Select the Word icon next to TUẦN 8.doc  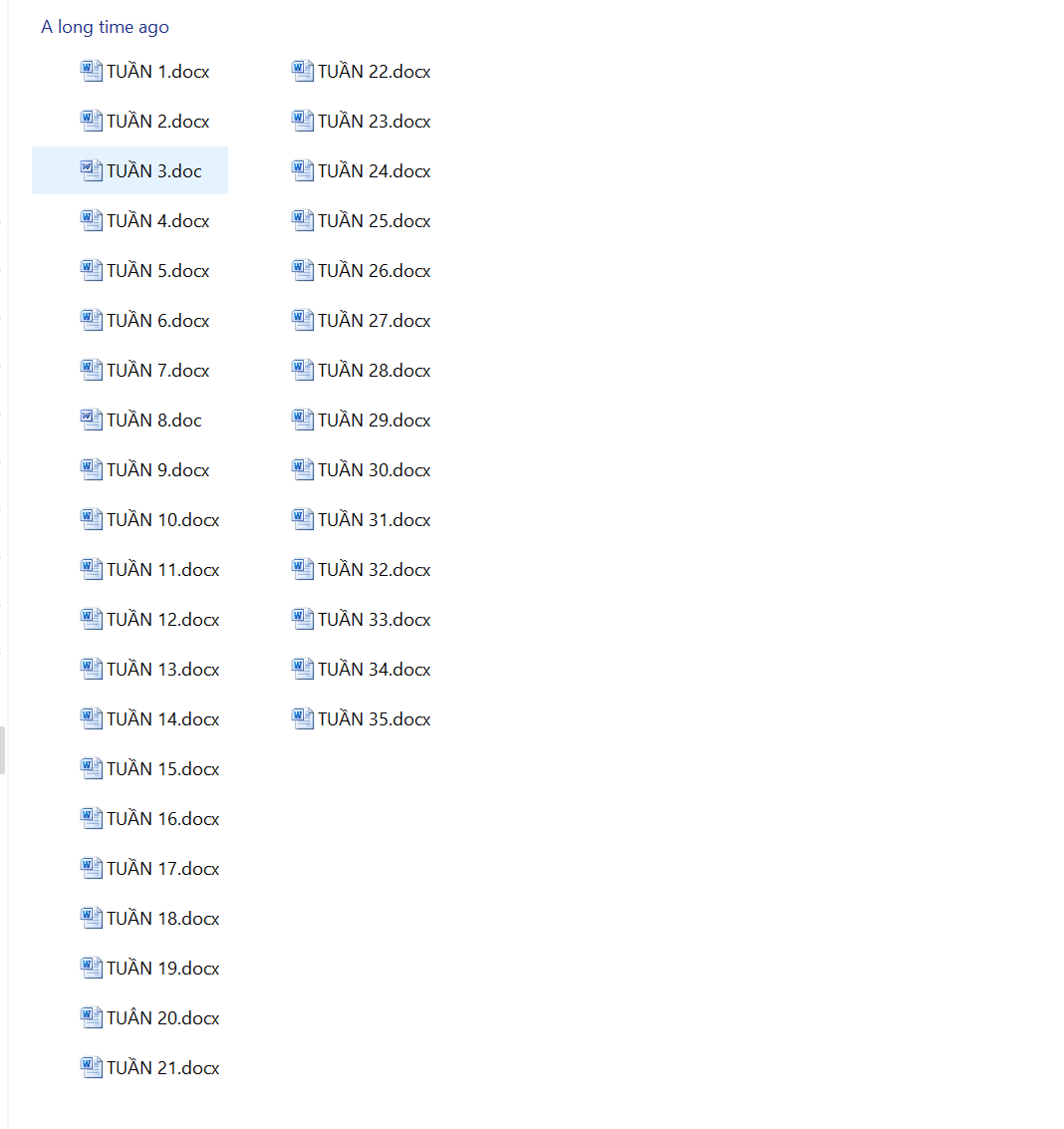point(92,420)
